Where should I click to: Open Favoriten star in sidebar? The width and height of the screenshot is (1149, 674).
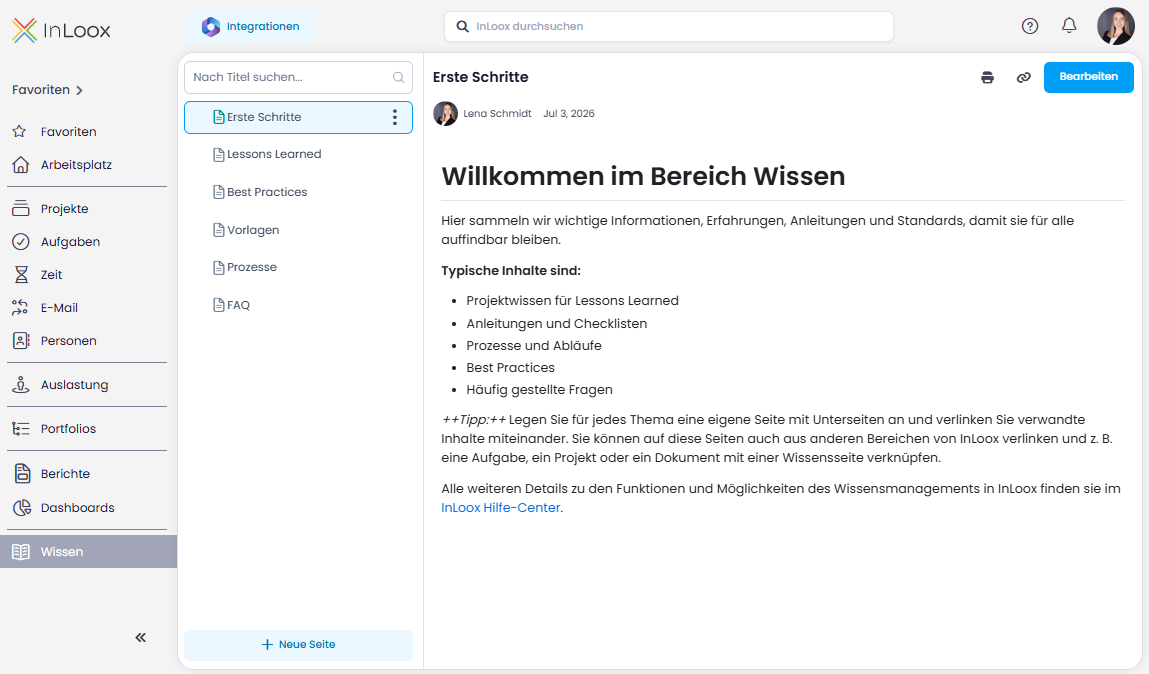pos(88,132)
